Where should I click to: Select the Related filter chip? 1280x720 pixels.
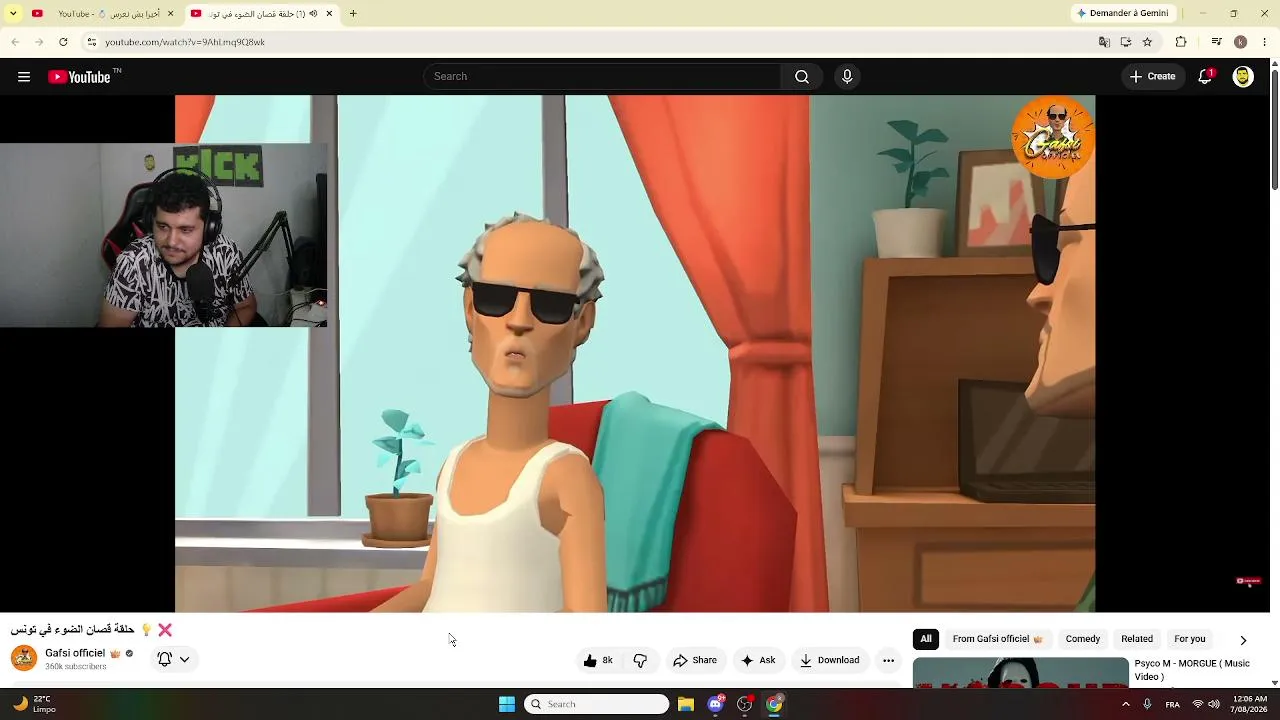(1137, 639)
